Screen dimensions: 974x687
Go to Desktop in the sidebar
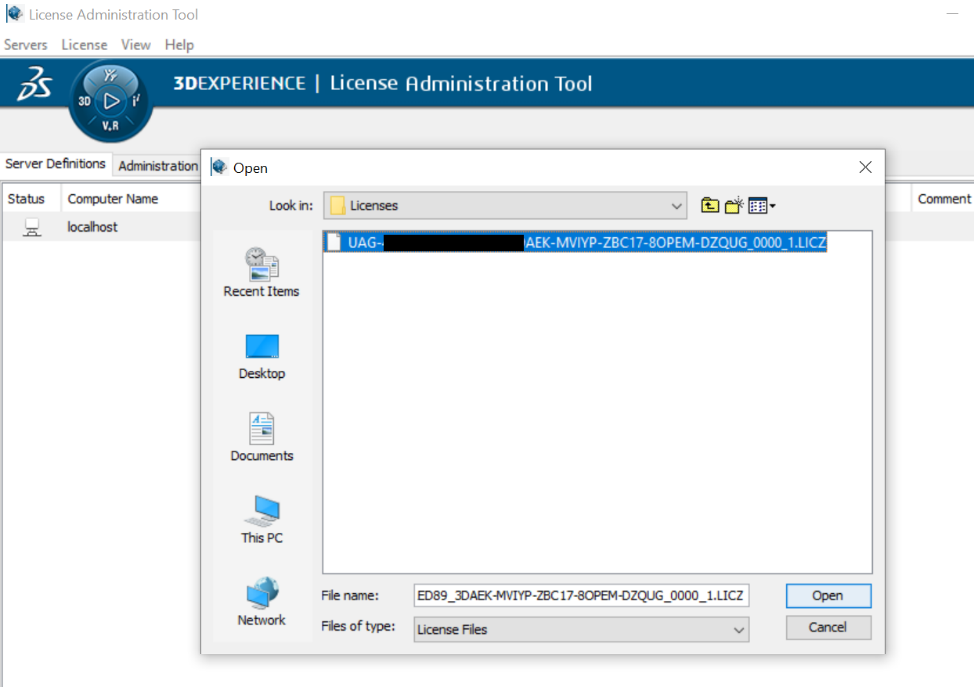tap(262, 357)
